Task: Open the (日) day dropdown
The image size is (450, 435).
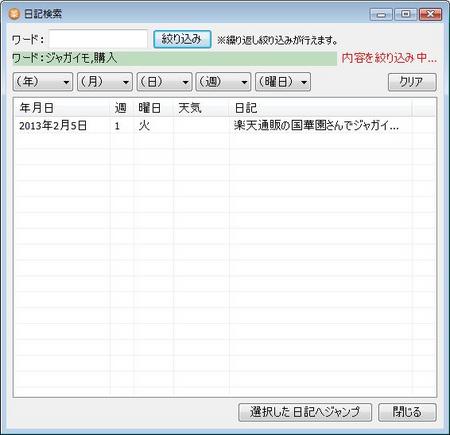Action: point(164,82)
